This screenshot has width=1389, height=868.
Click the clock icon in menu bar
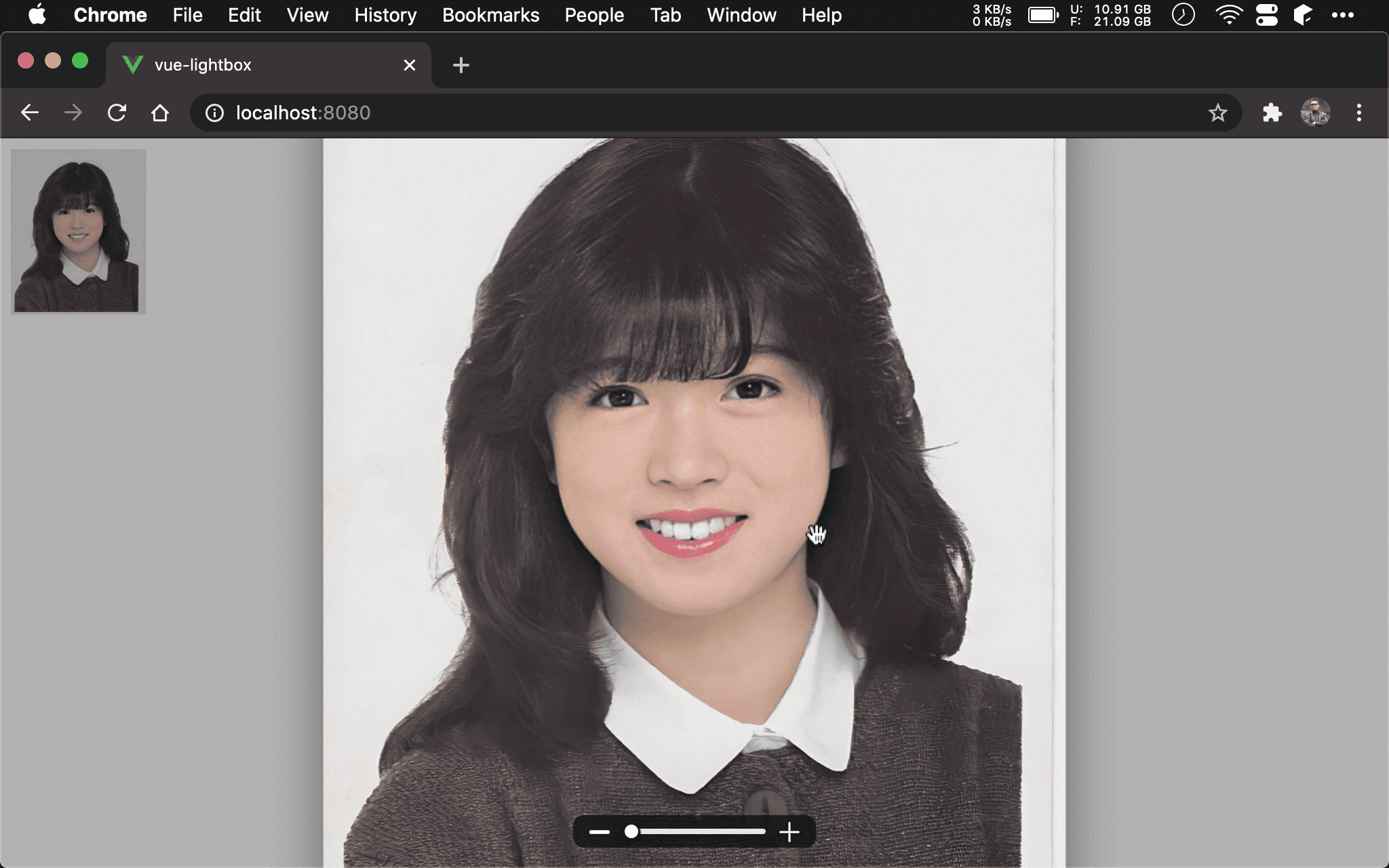(x=1183, y=15)
